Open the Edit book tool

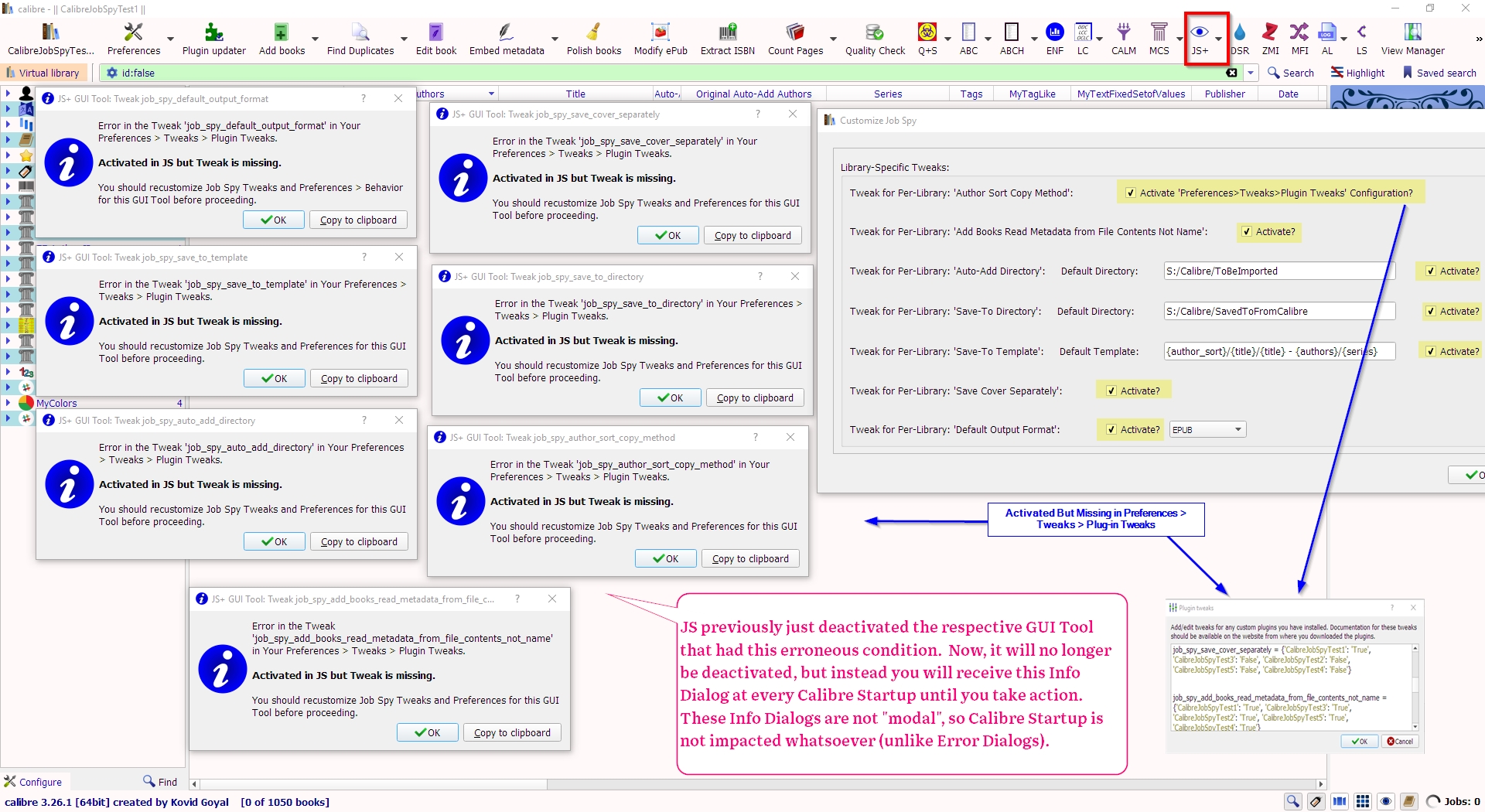(436, 39)
